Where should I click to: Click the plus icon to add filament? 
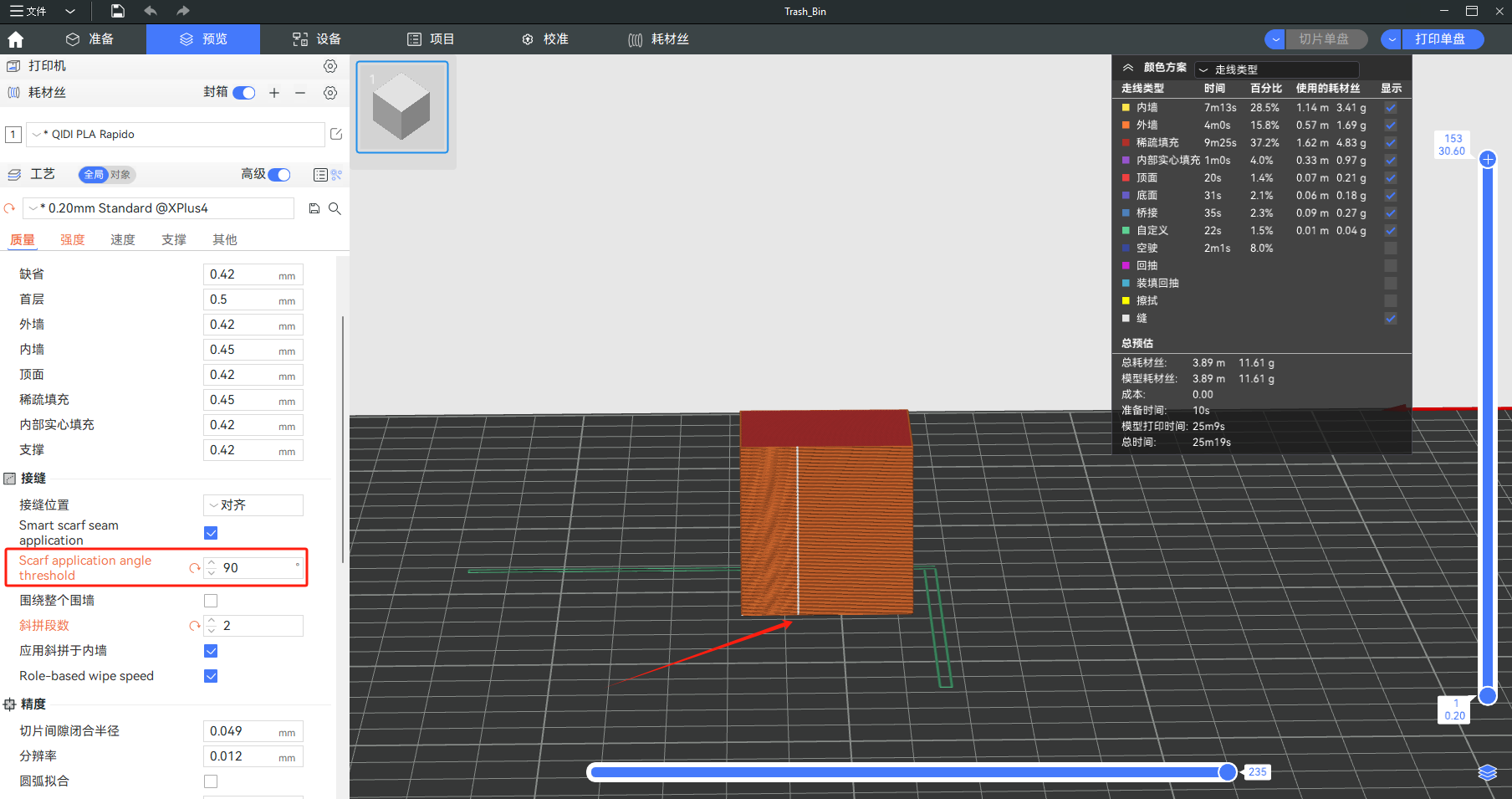coord(274,93)
